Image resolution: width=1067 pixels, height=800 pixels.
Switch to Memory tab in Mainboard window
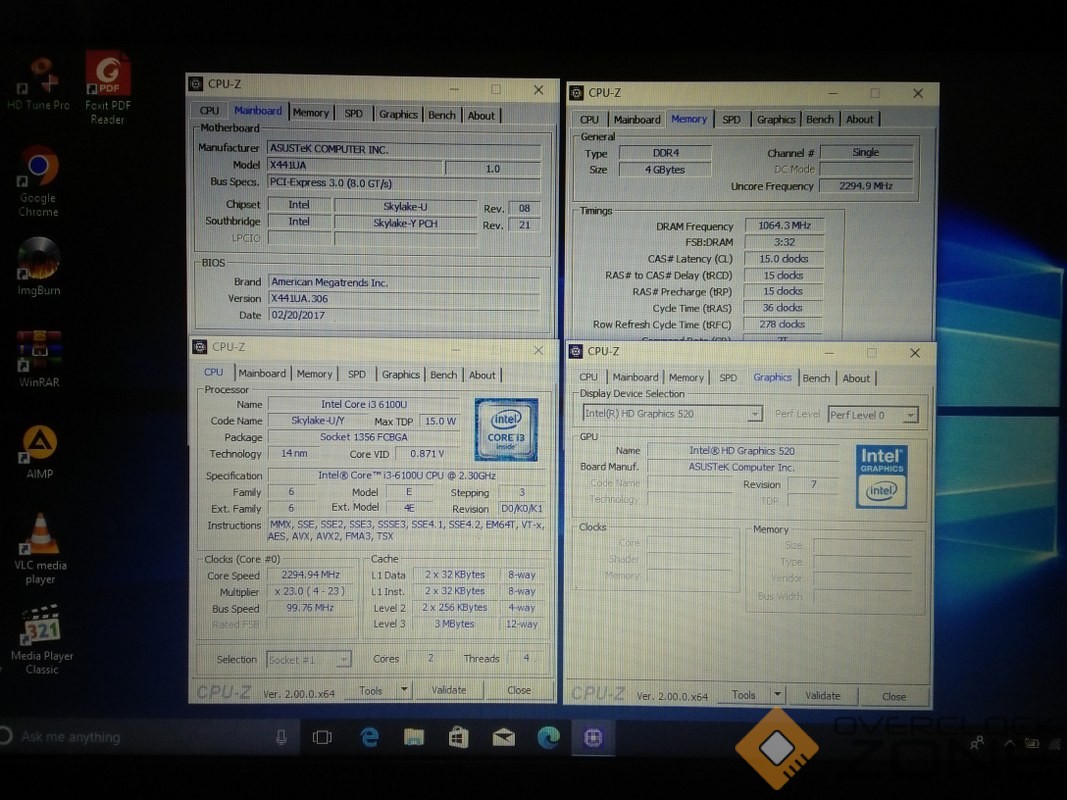(311, 113)
